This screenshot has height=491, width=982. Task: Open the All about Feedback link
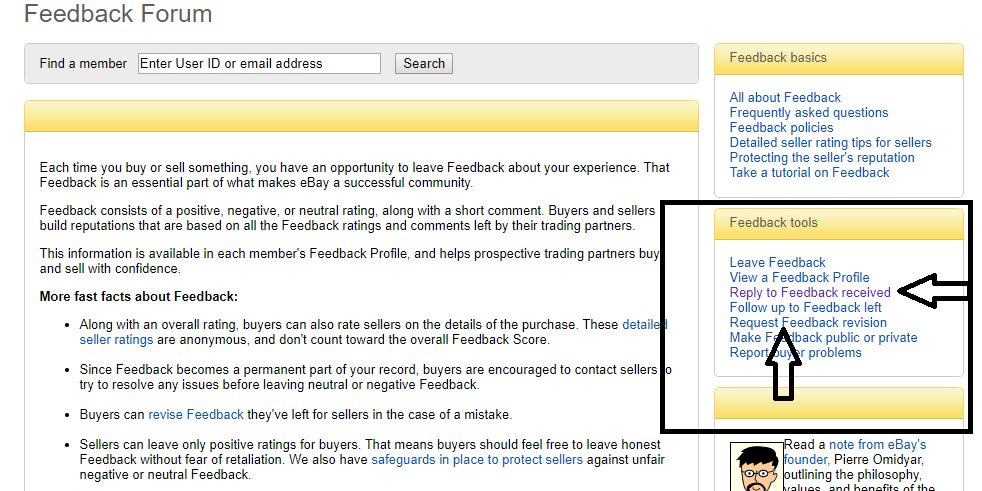click(x=785, y=97)
